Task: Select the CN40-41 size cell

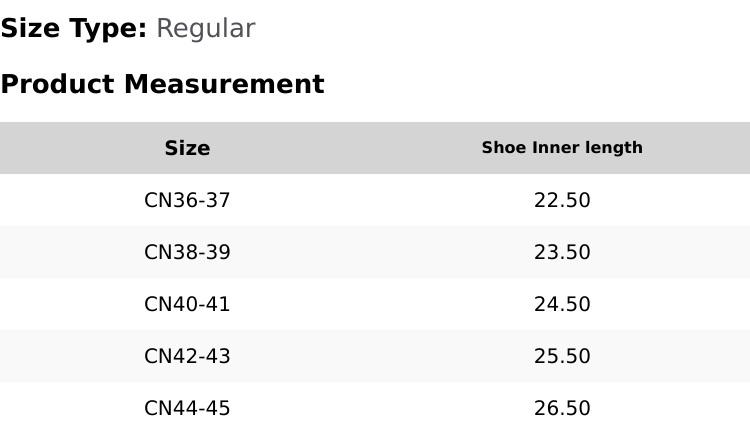Action: click(x=187, y=304)
